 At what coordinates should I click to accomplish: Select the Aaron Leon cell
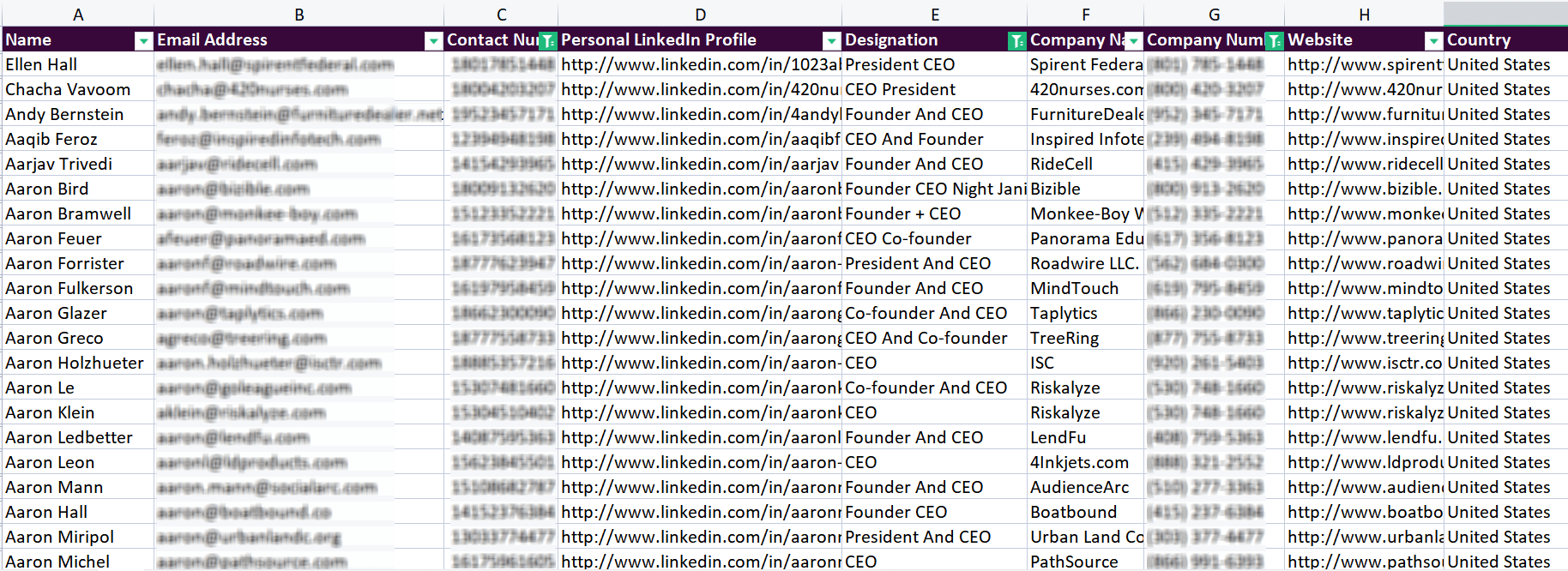tap(78, 462)
